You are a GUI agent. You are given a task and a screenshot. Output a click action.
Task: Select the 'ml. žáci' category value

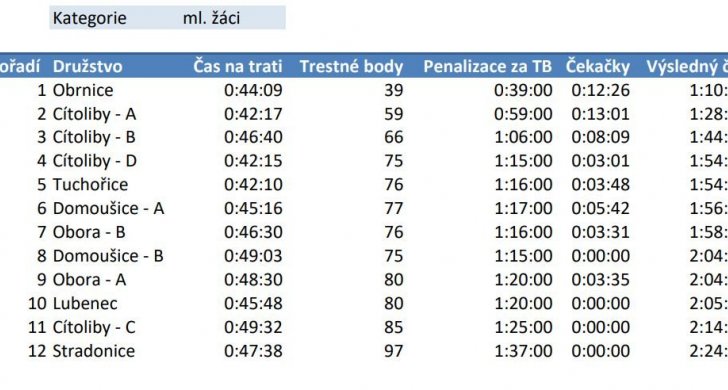pyautogui.click(x=211, y=18)
